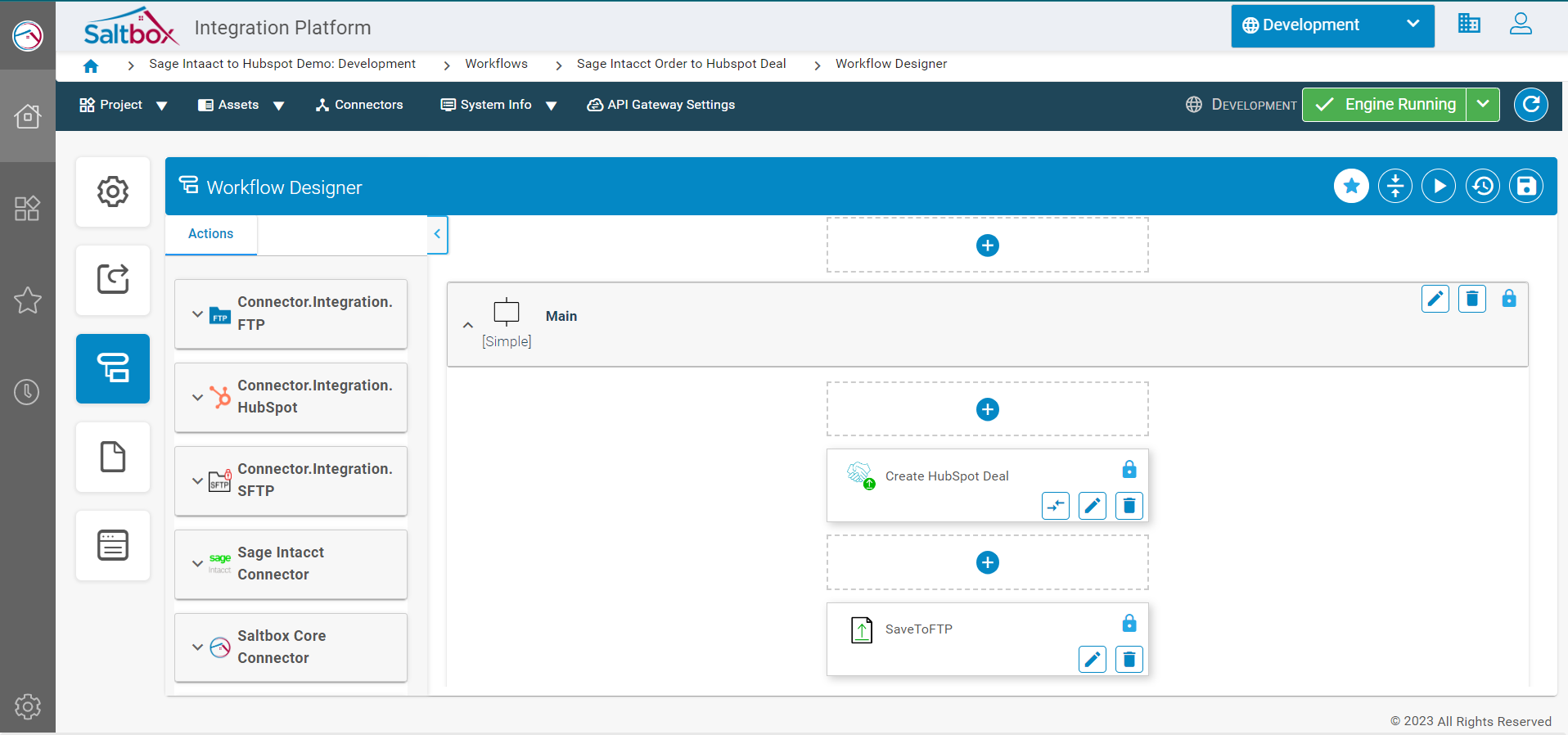The width and height of the screenshot is (1568, 735).
Task: Expand the Connector.Integration.HubSpot actions group
Action: click(x=197, y=397)
